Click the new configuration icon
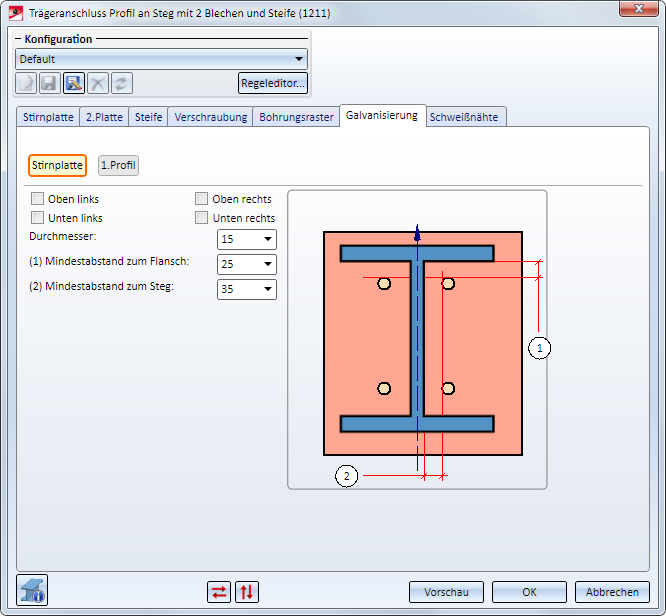The image size is (666, 616). (26, 83)
